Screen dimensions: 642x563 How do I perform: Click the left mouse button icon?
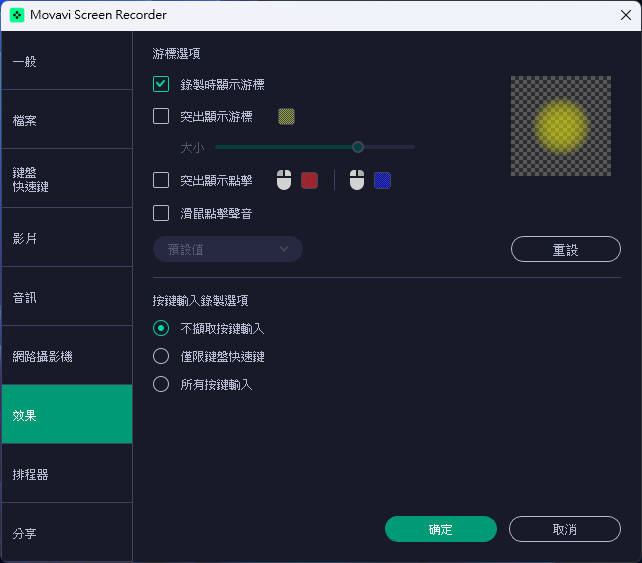[x=284, y=180]
